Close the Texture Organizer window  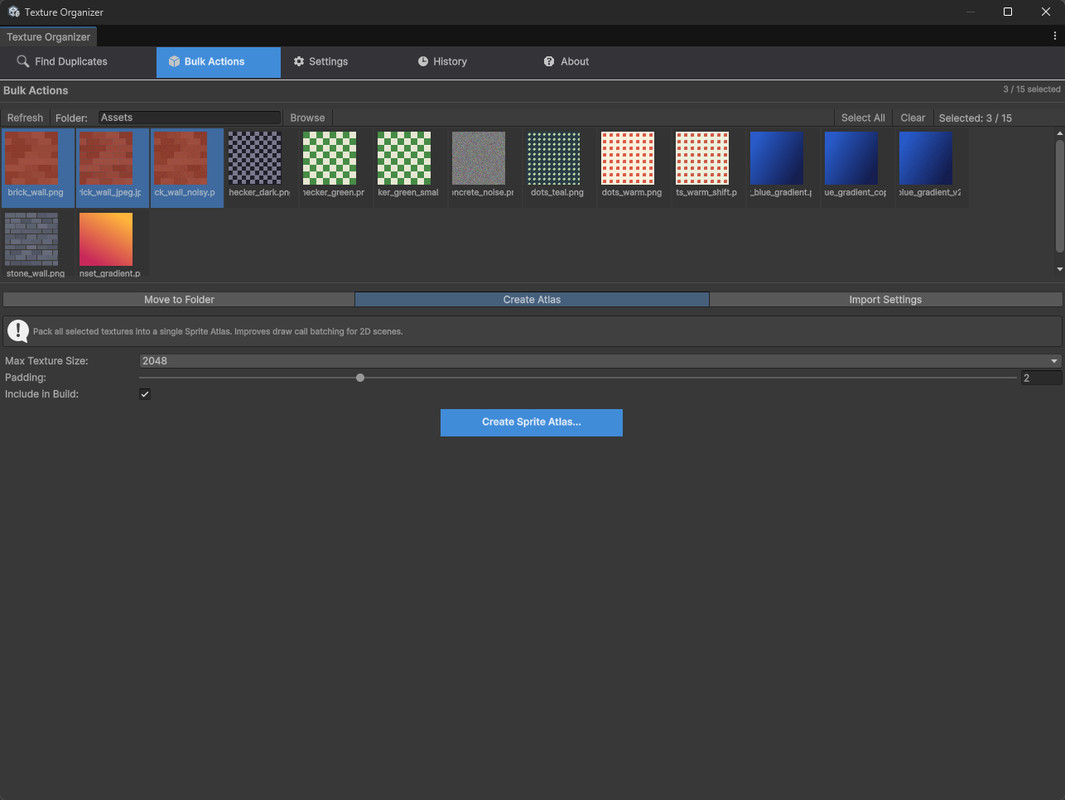tap(1045, 12)
